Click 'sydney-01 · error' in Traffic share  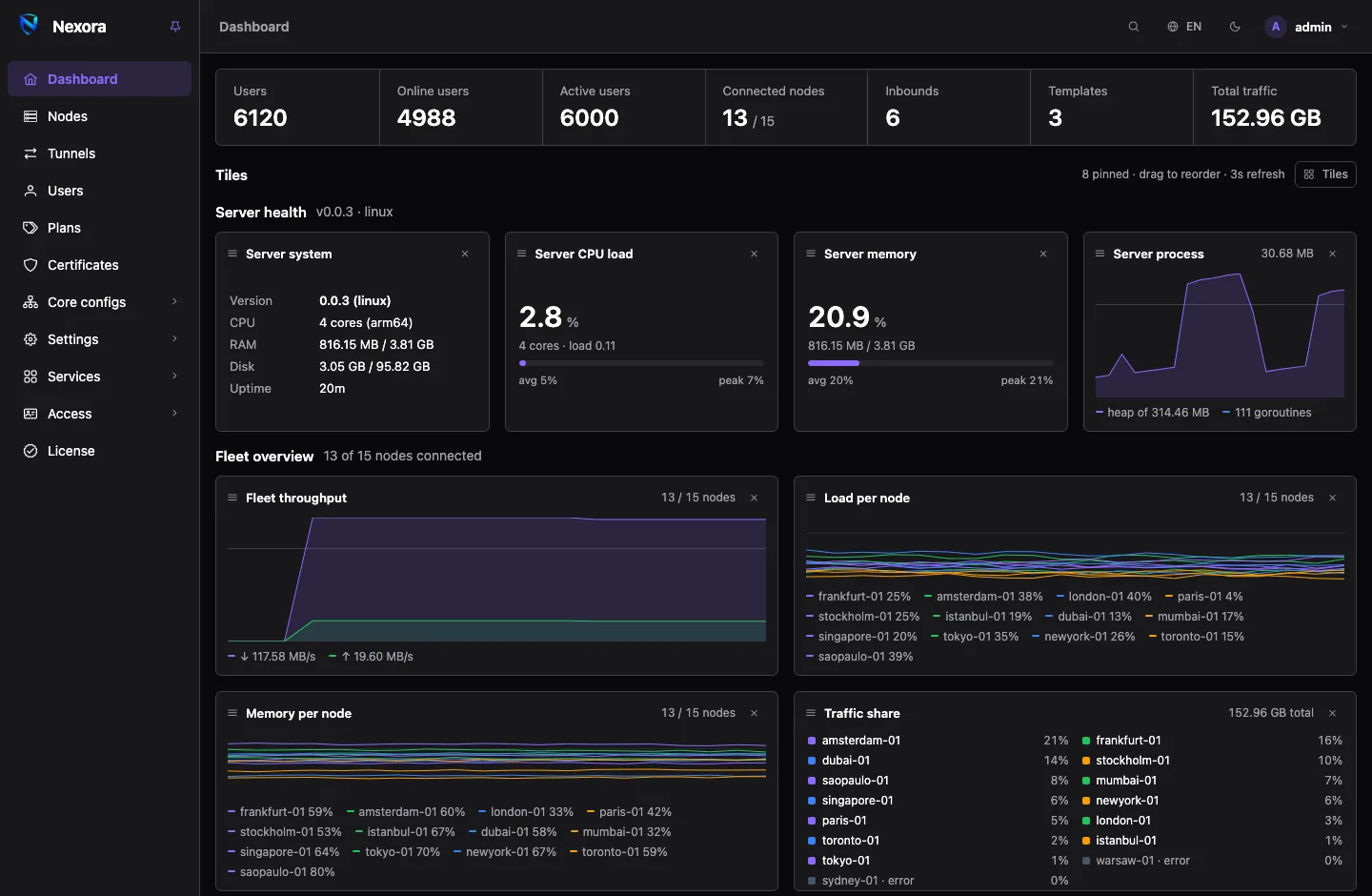[867, 881]
